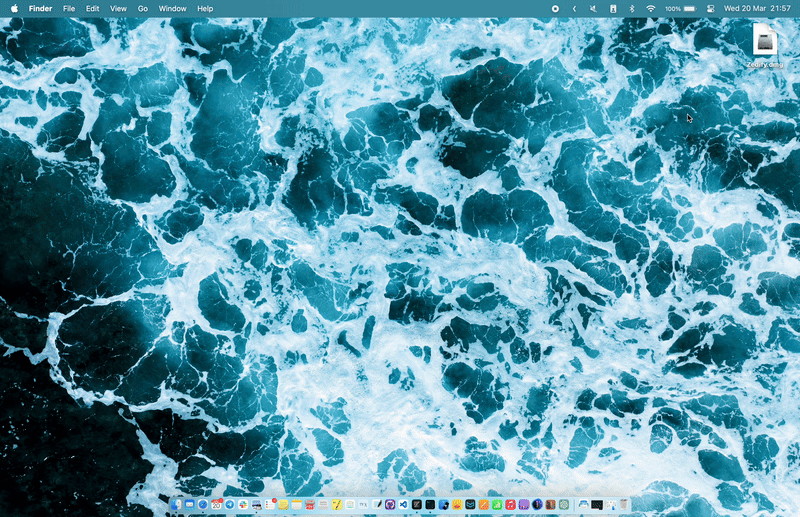
Task: Open Reminders from the Dock
Action: click(270, 505)
